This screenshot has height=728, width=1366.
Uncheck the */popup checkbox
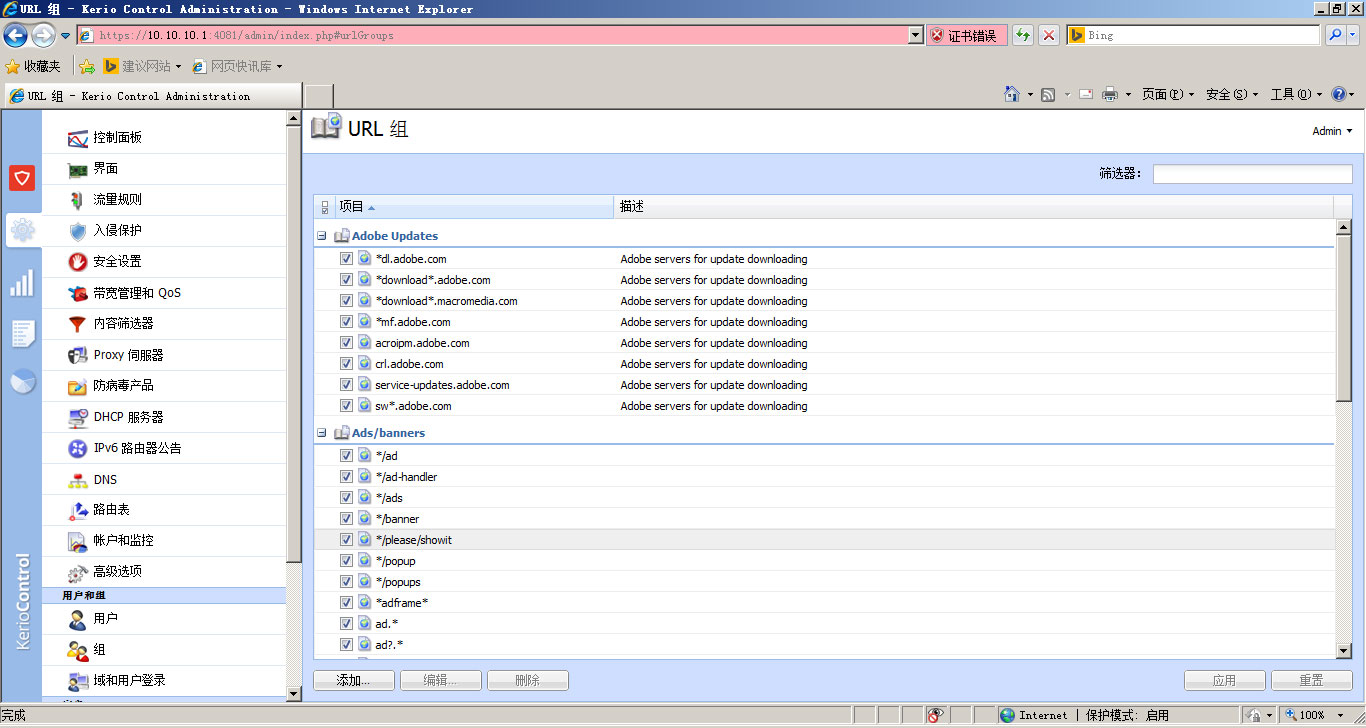tap(346, 560)
